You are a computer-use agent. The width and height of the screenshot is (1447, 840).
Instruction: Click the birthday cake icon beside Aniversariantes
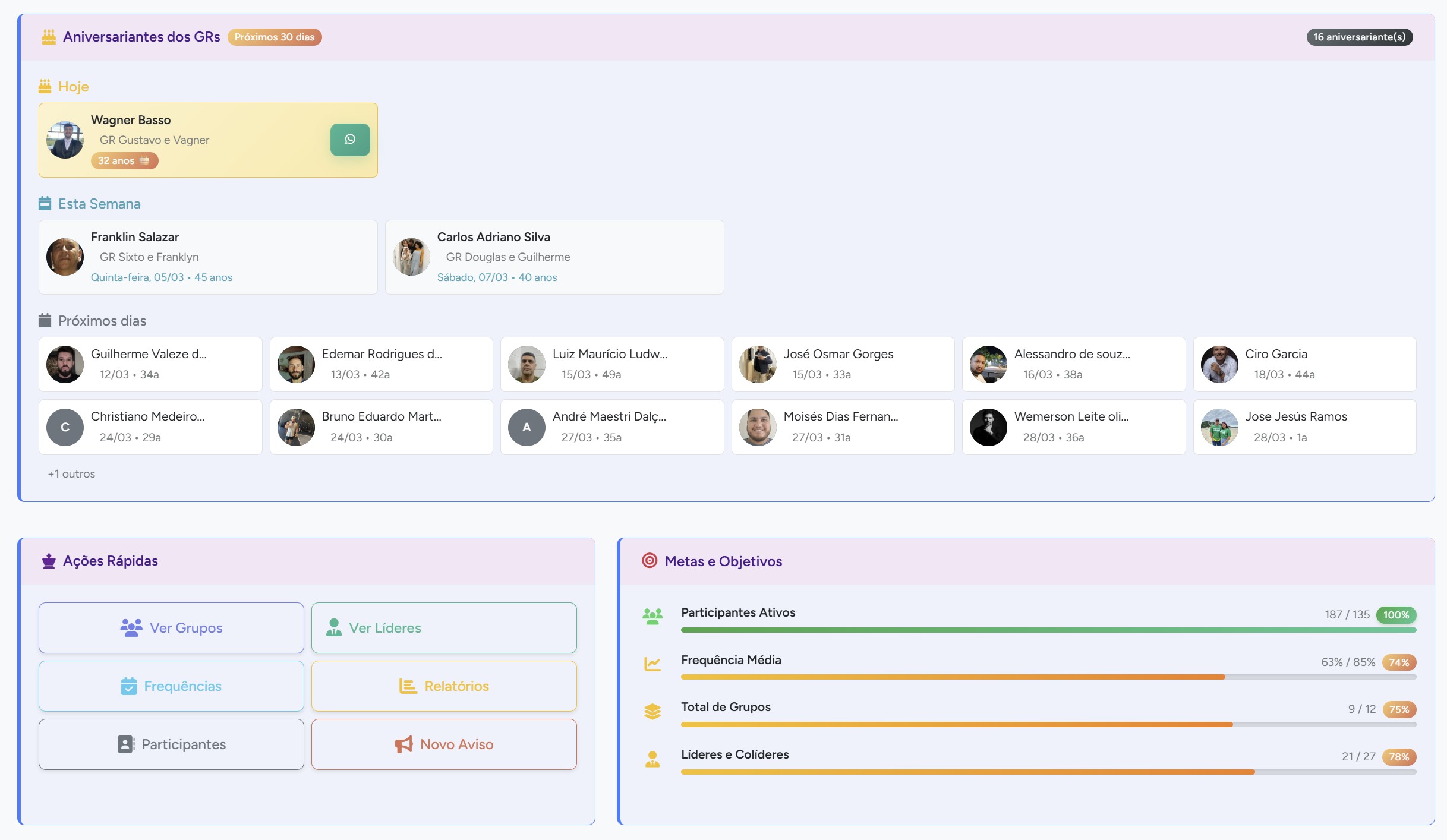(x=49, y=37)
